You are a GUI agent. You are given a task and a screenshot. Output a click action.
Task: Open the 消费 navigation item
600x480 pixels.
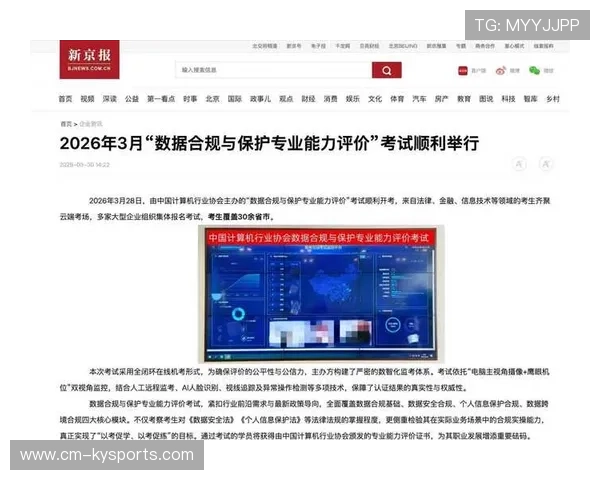[x=331, y=99]
